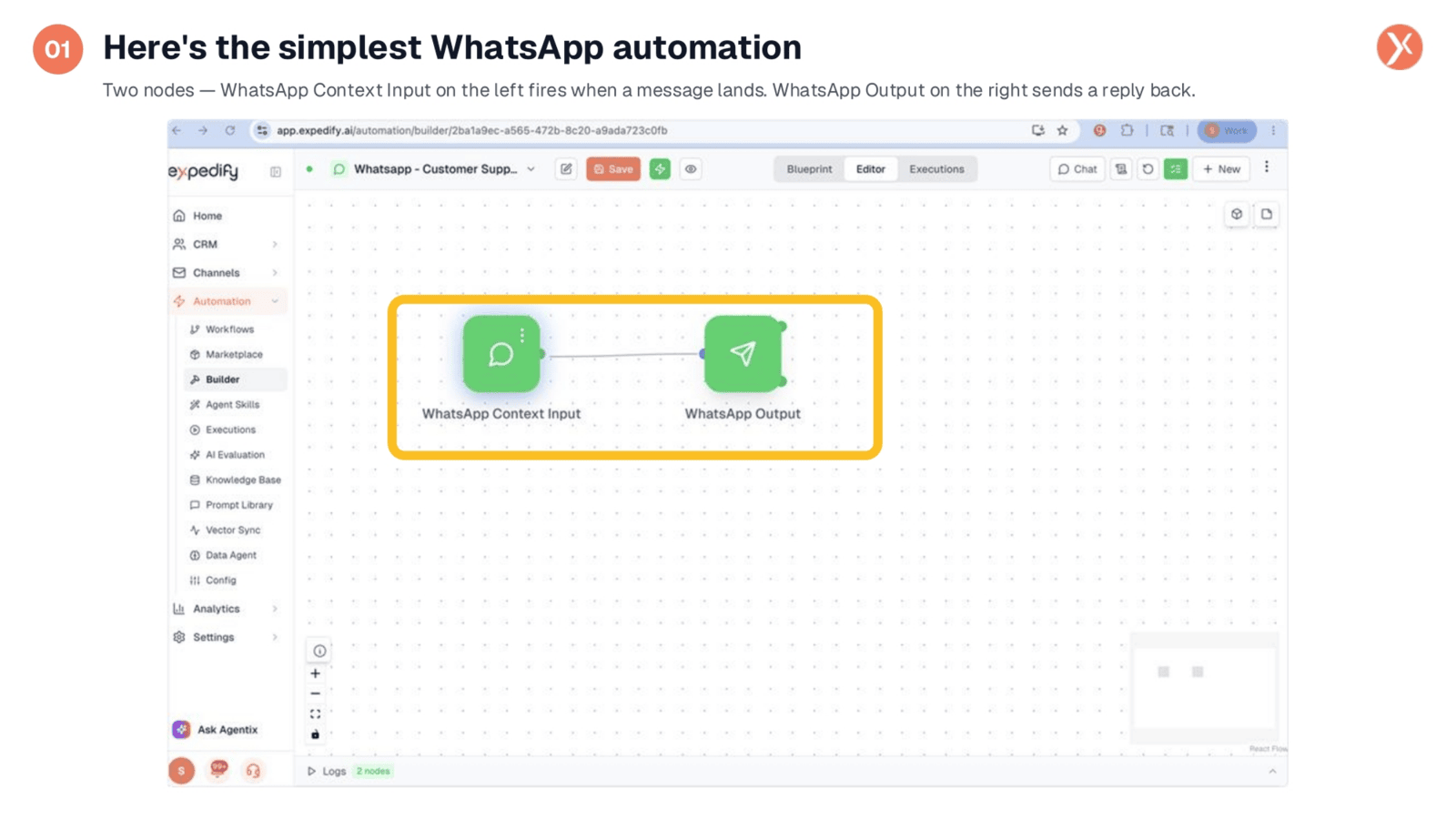This screenshot has height=819, width=1456.
Task: Click the 2 nodes badge in Logs bar
Action: pyautogui.click(x=373, y=771)
